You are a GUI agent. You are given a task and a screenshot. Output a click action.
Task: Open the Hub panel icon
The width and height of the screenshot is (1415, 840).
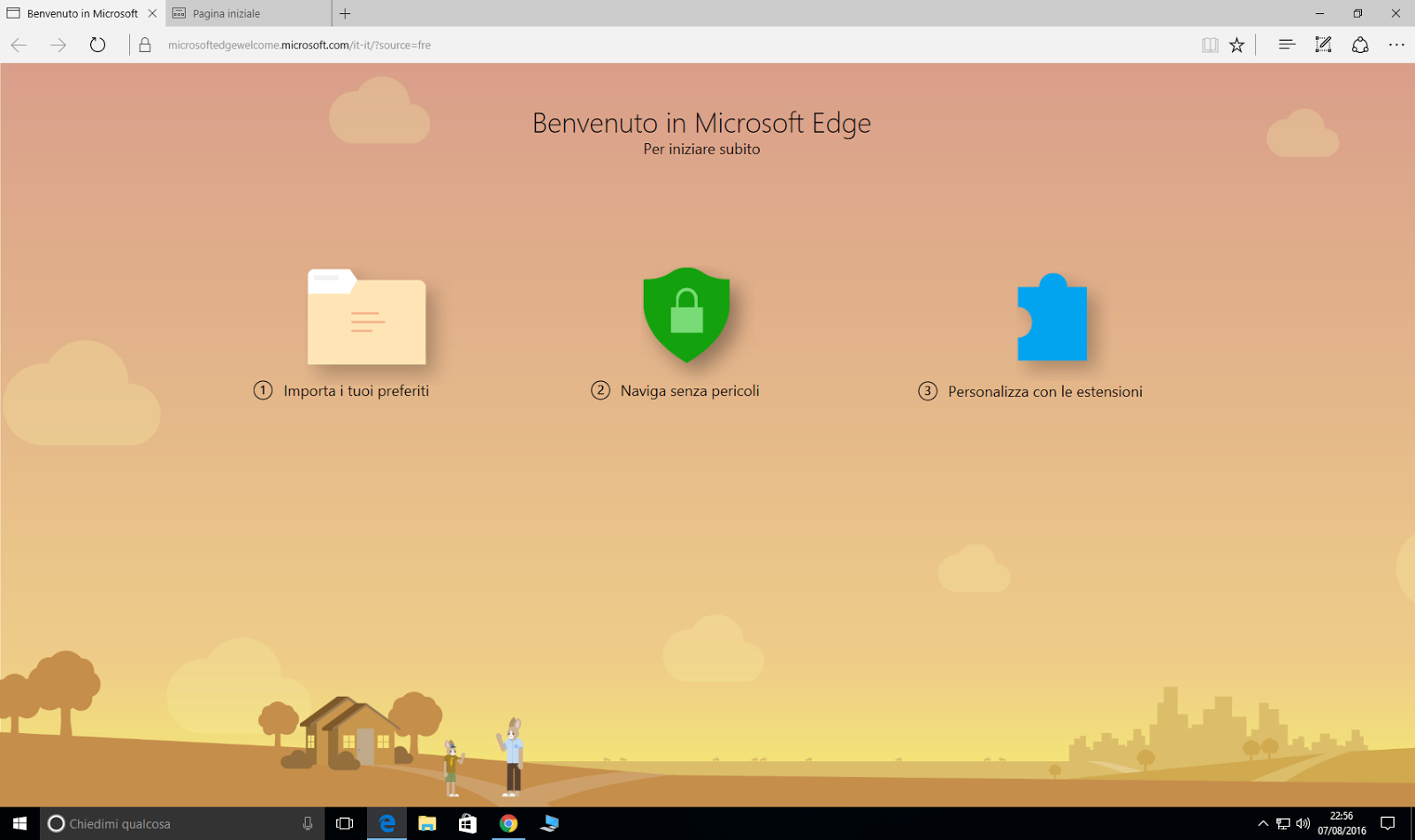(1287, 44)
